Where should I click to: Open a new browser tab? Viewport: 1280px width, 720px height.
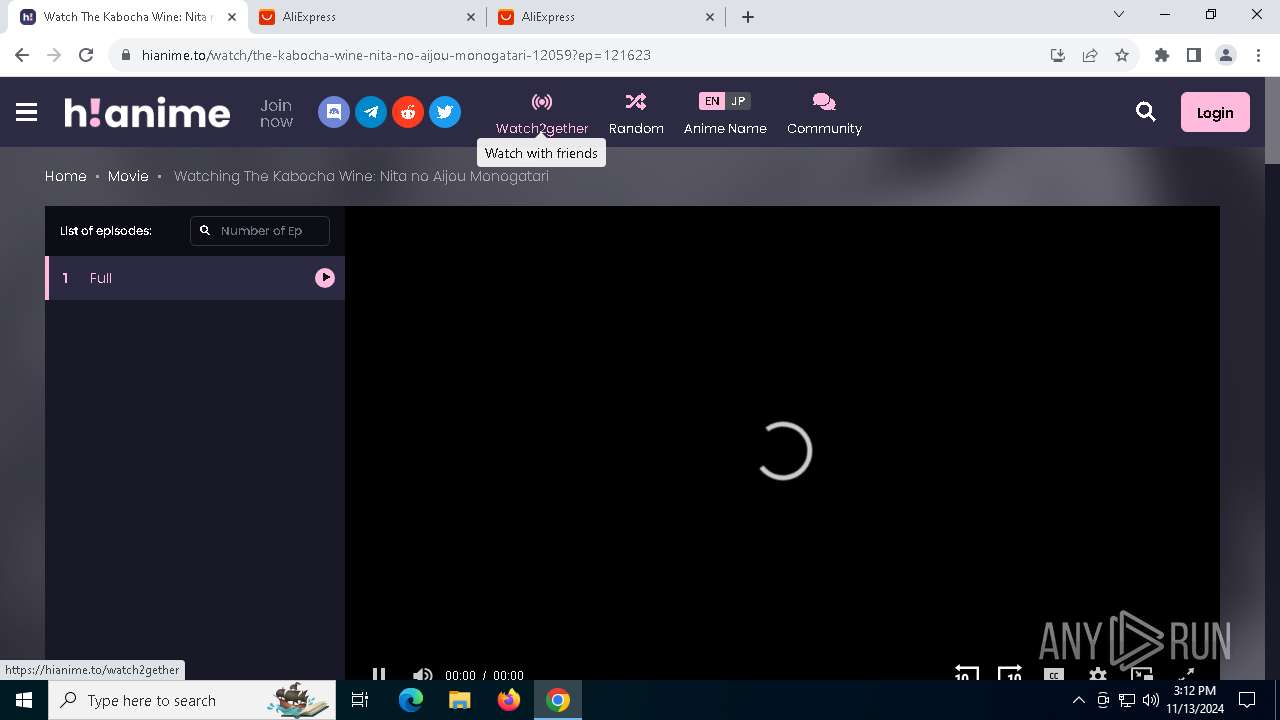(747, 17)
